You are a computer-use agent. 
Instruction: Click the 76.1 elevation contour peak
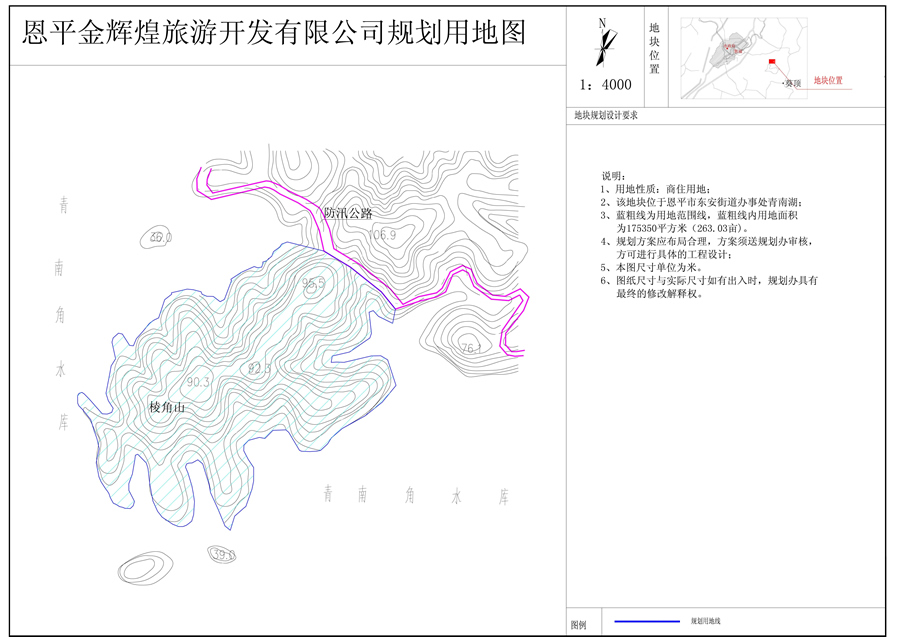click(471, 348)
